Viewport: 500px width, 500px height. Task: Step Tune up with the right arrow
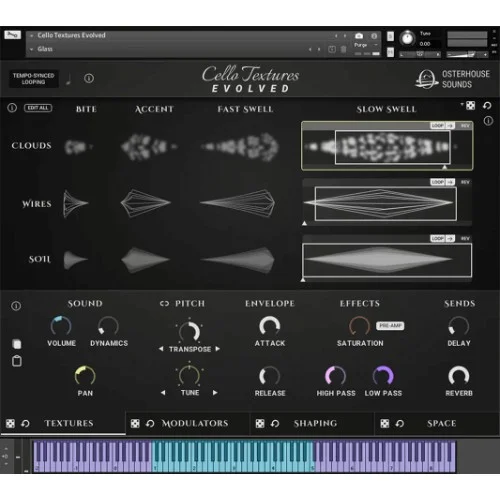[215, 393]
